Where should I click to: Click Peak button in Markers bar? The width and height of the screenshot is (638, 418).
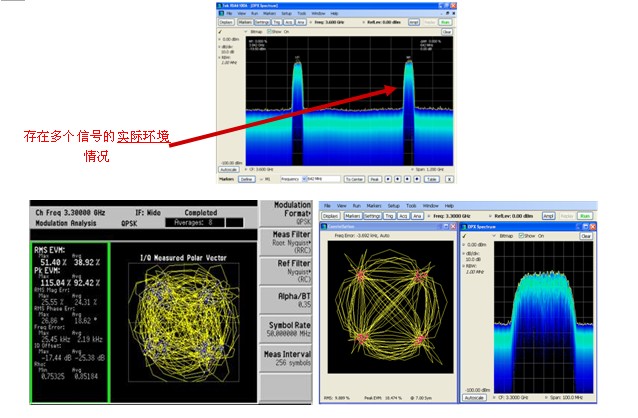pyautogui.click(x=374, y=179)
